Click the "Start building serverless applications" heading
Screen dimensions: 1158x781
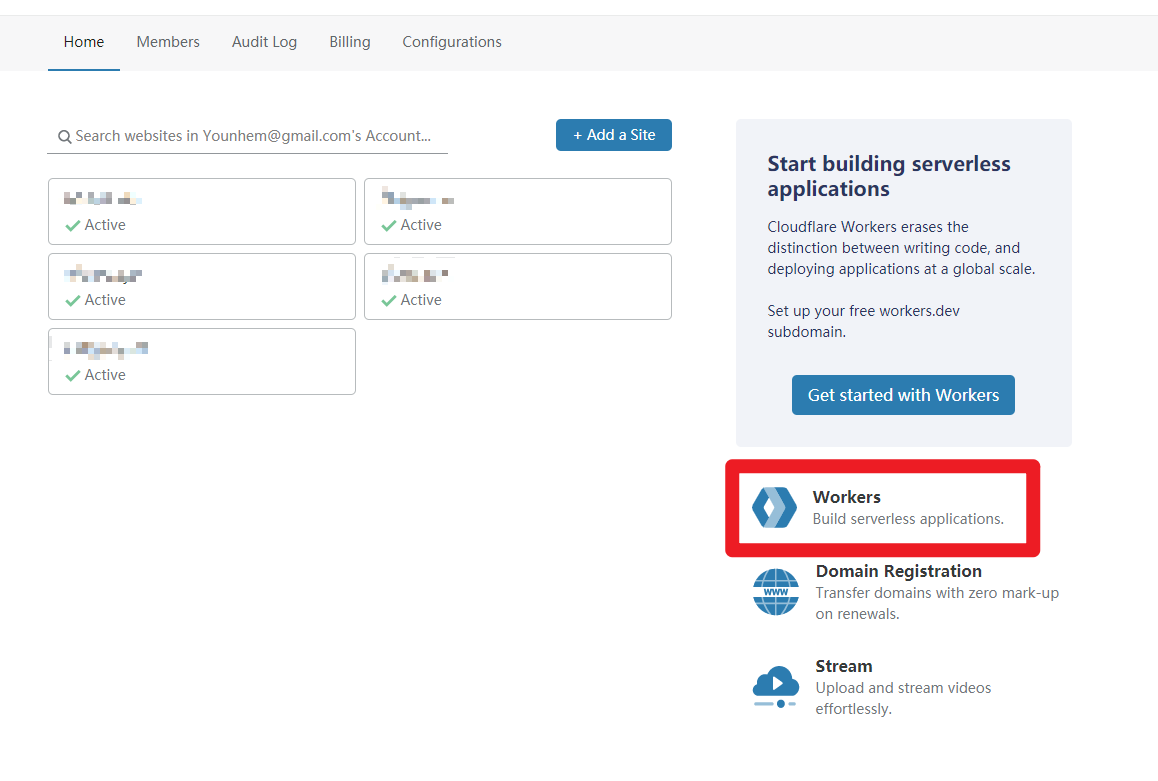(x=888, y=176)
